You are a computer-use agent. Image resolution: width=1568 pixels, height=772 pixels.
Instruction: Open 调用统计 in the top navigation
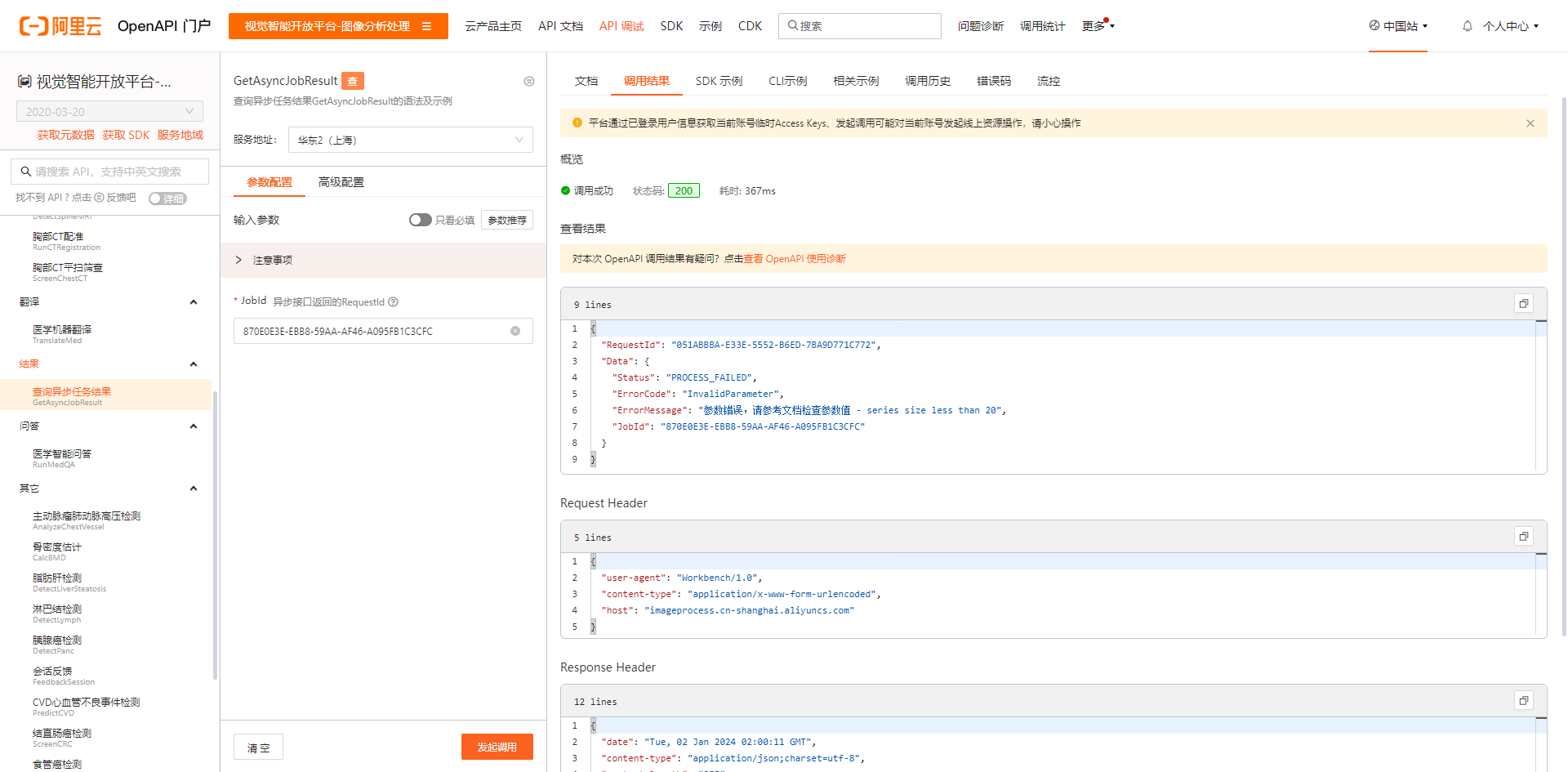click(1043, 26)
